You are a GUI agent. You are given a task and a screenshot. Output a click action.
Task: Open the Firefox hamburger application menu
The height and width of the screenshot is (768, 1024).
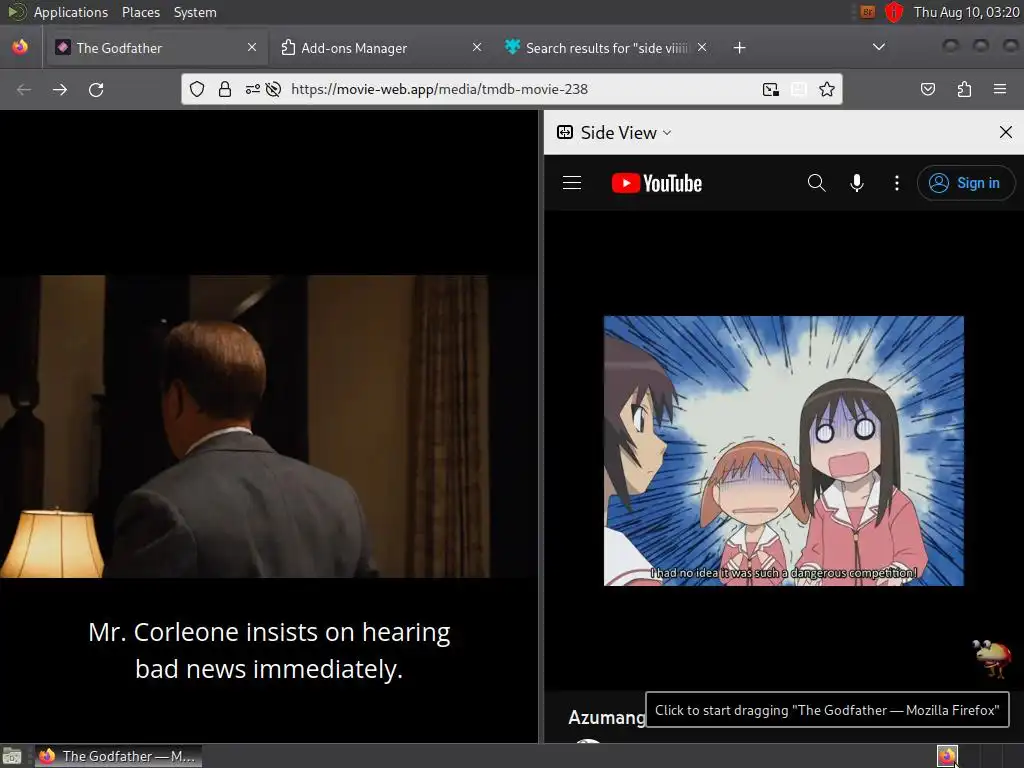[1000, 89]
